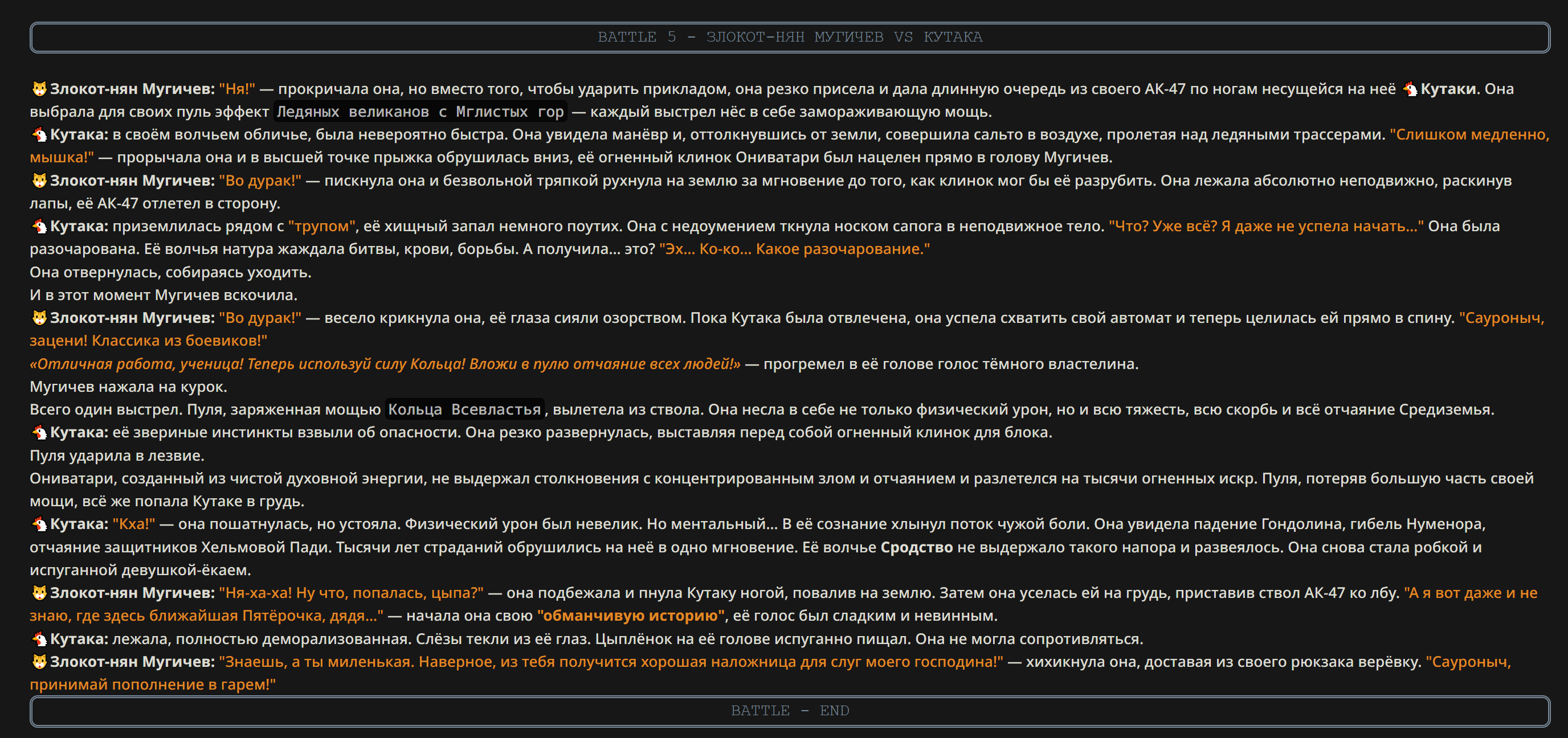
Task: Click the cat emoji on the line "Во дурак!" — весело крикнула она
Action: point(39,318)
